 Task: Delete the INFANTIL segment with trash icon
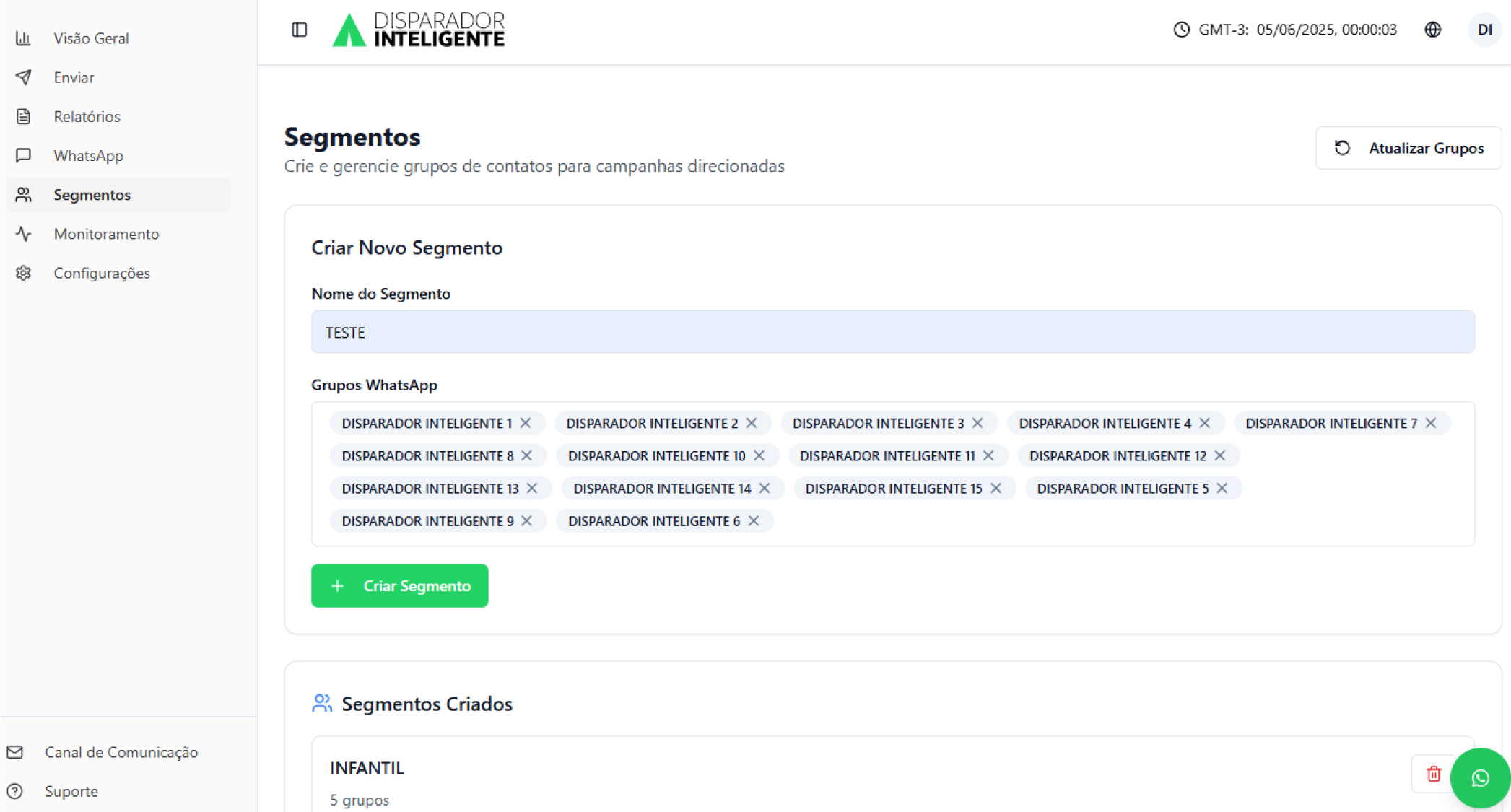pyautogui.click(x=1434, y=774)
